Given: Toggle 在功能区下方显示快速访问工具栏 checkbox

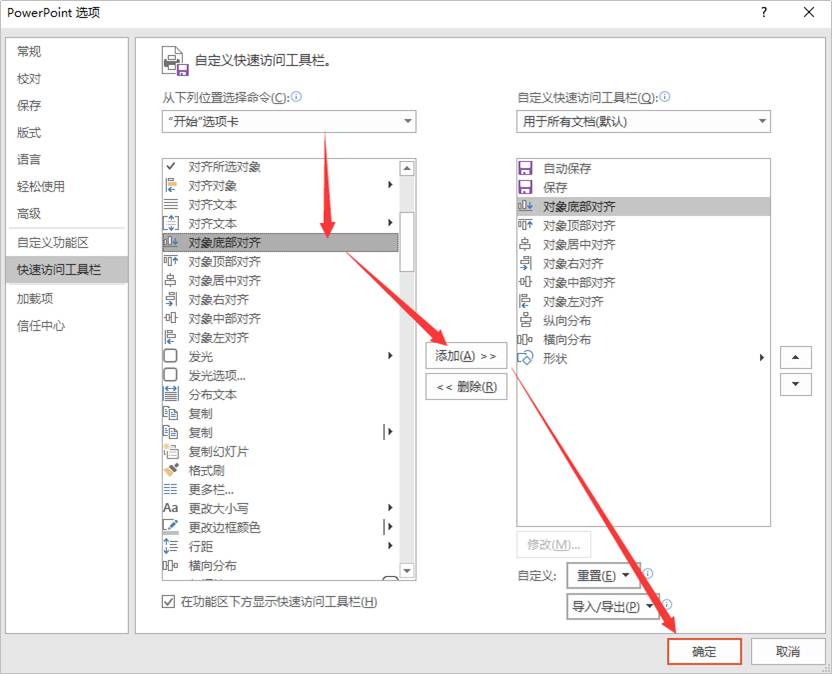Looking at the screenshot, I should click(x=168, y=602).
